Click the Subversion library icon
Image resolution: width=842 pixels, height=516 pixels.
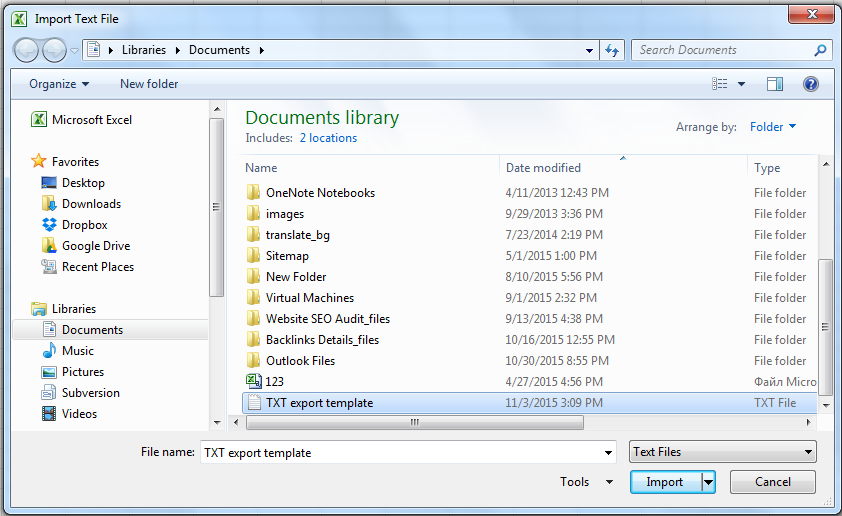[49, 393]
